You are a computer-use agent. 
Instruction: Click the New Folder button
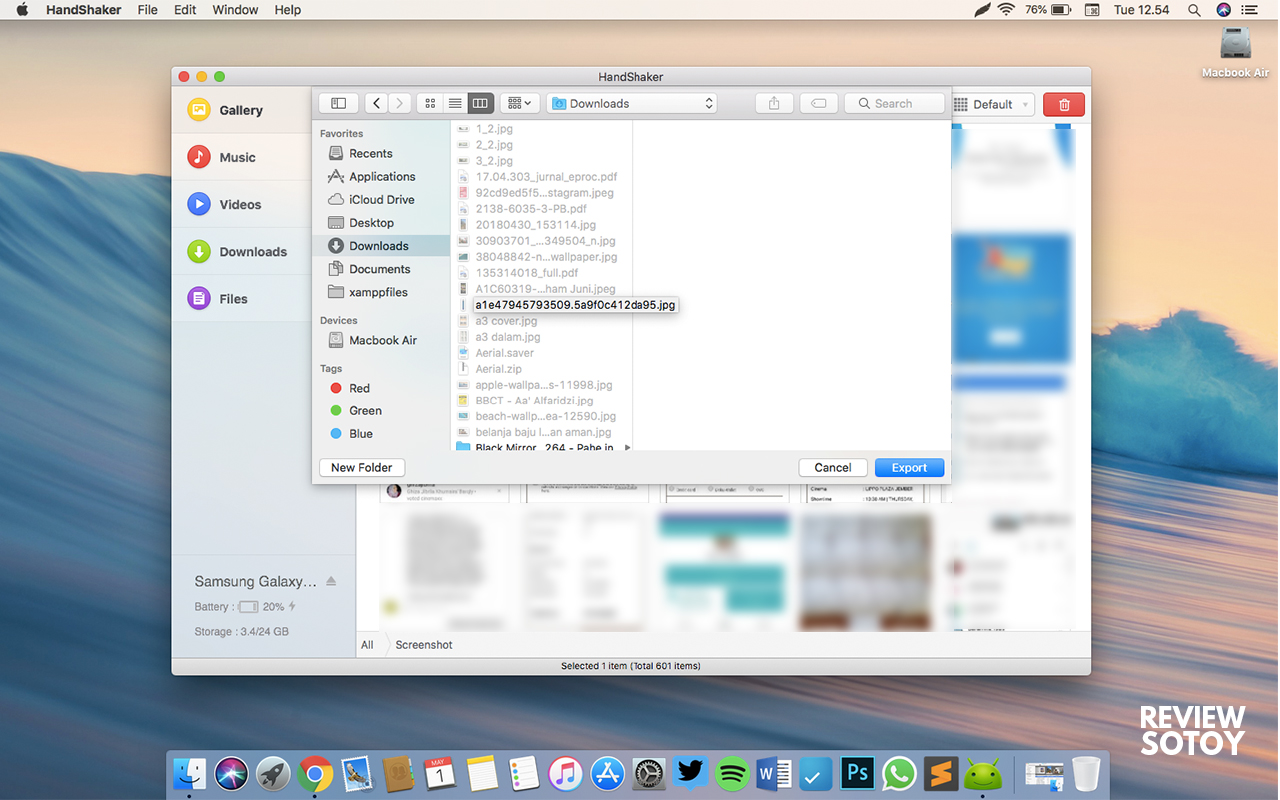click(x=362, y=467)
